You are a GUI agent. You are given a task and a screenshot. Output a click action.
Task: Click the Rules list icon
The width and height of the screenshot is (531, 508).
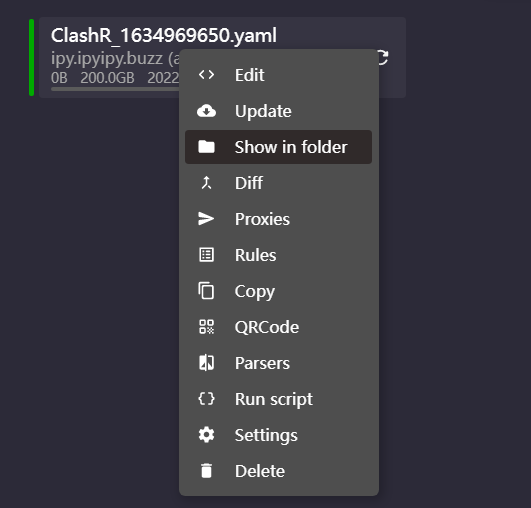(x=206, y=255)
